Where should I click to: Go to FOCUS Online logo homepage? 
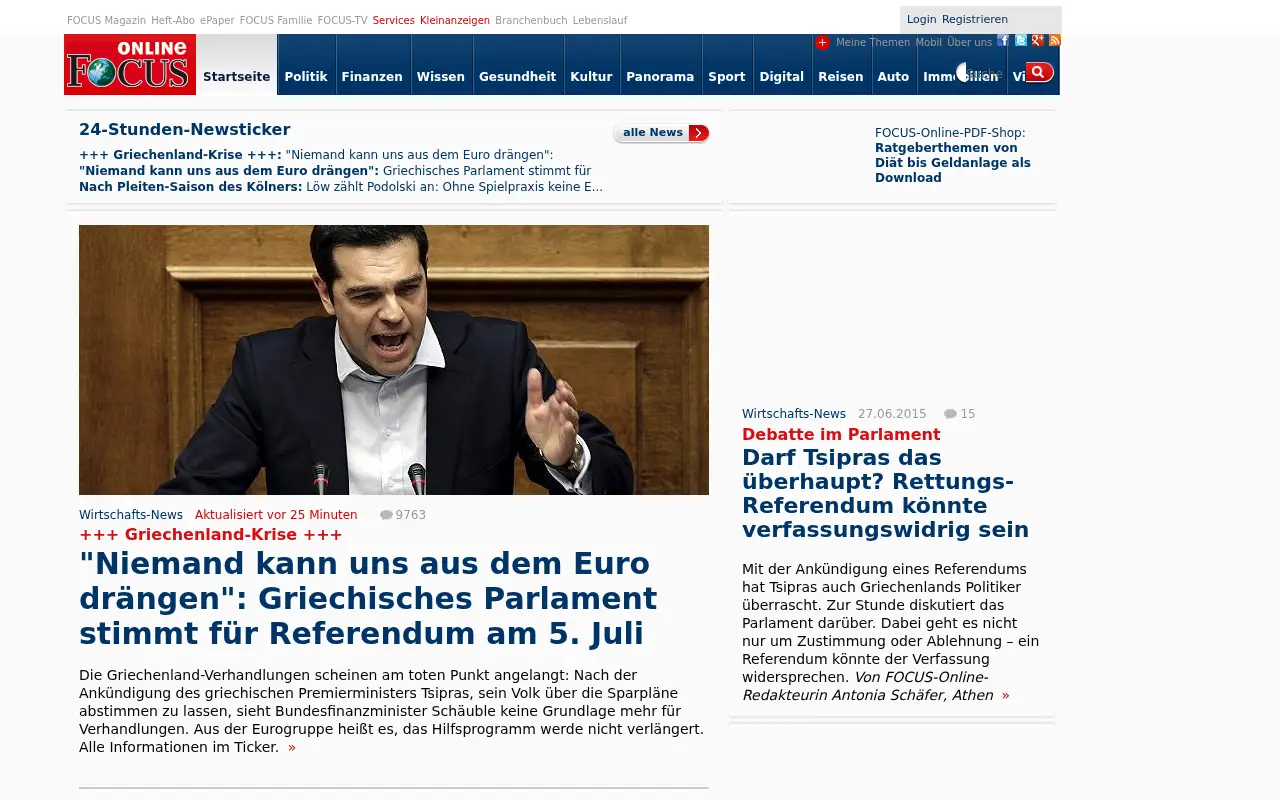(x=130, y=65)
